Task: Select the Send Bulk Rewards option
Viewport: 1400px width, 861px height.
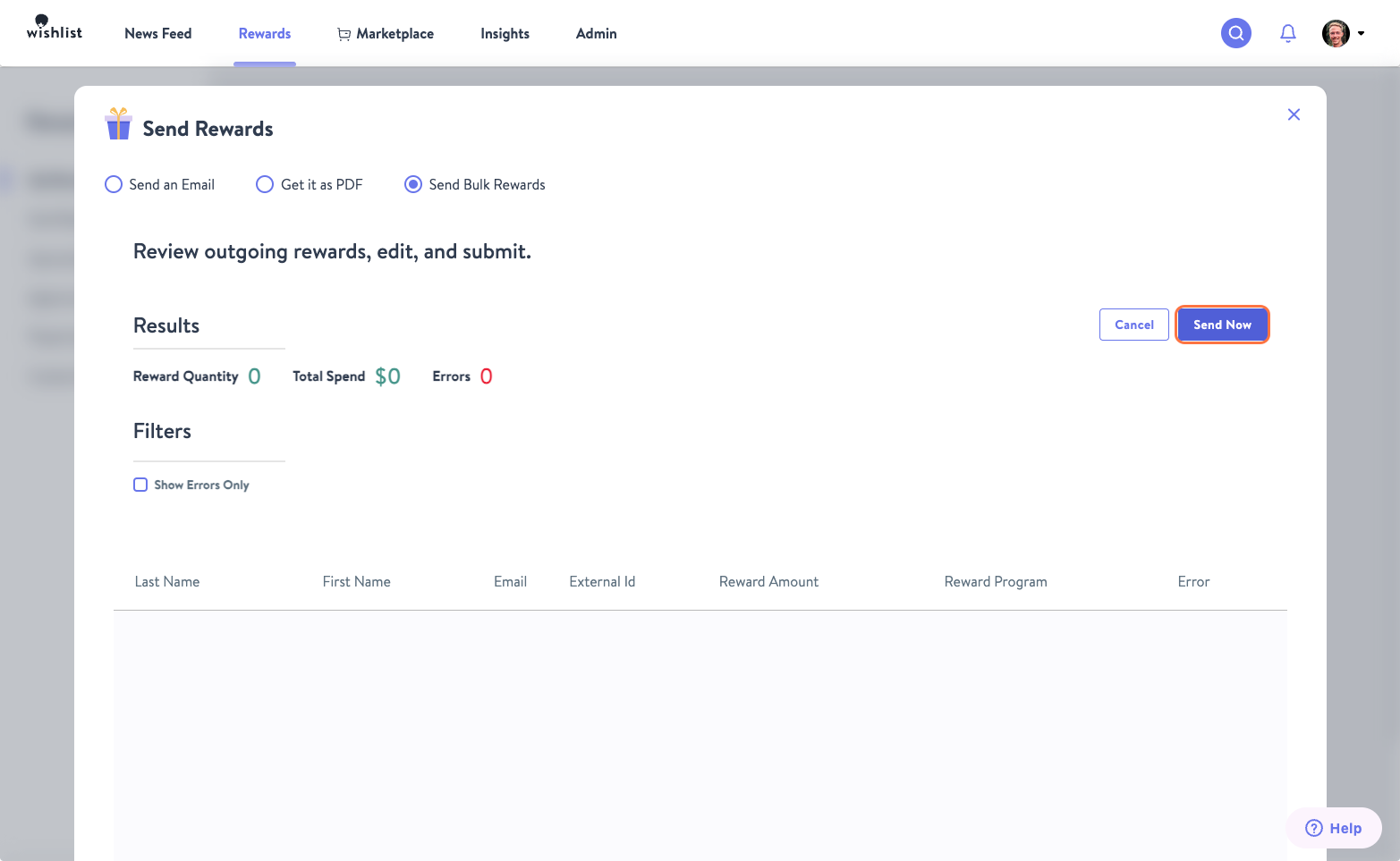Action: click(413, 184)
